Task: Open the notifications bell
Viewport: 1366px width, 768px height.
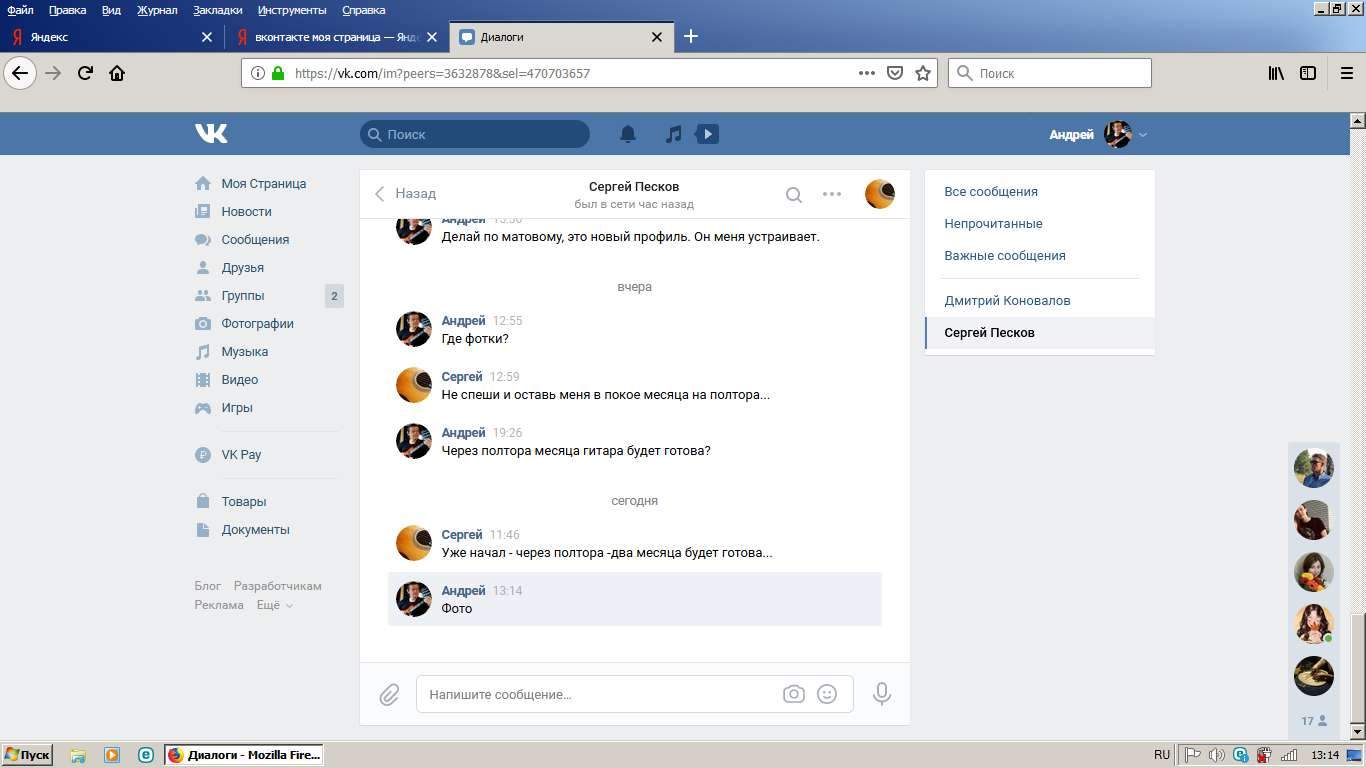Action: pyautogui.click(x=628, y=134)
